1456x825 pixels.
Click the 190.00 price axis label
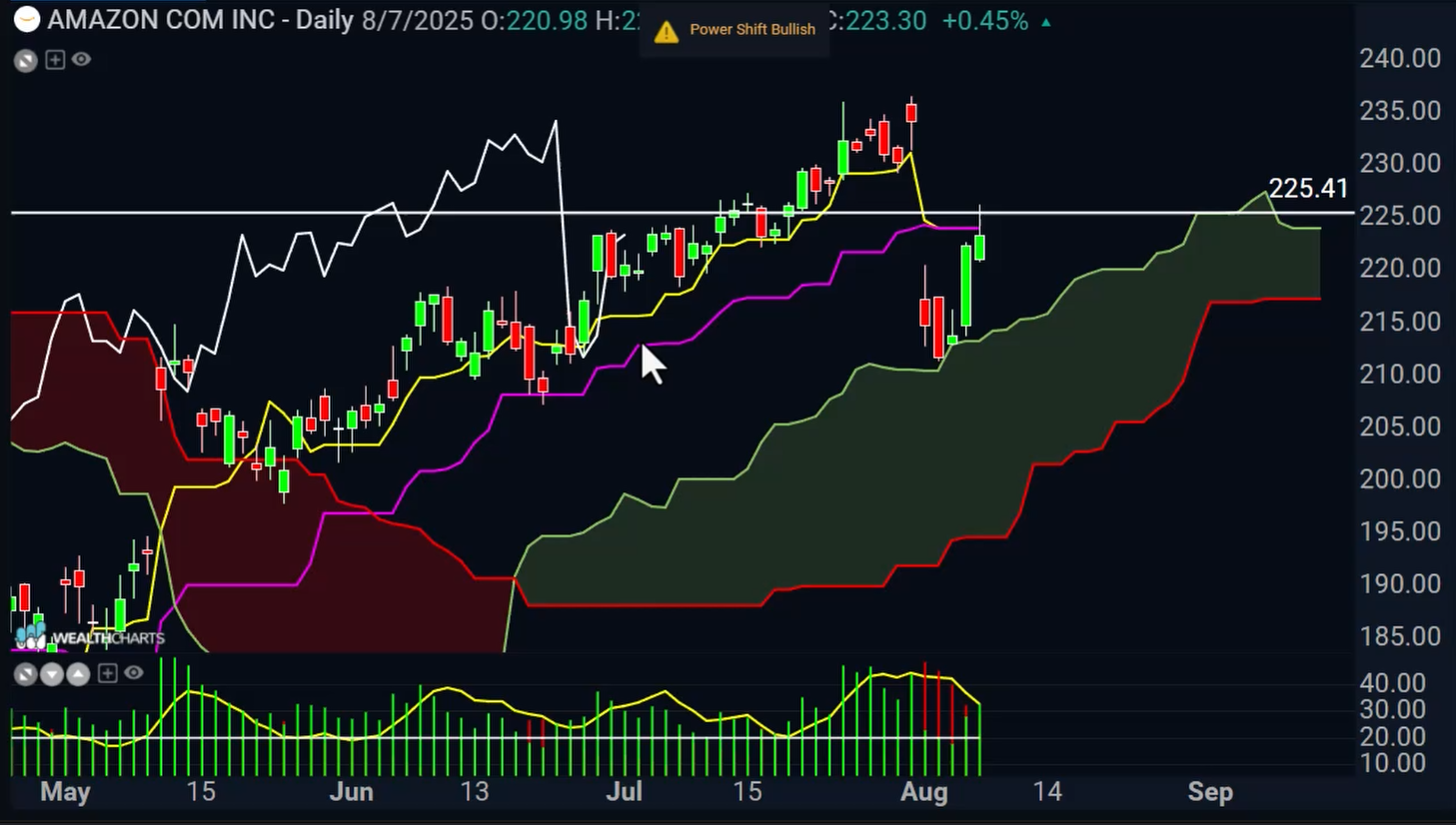pos(1400,583)
